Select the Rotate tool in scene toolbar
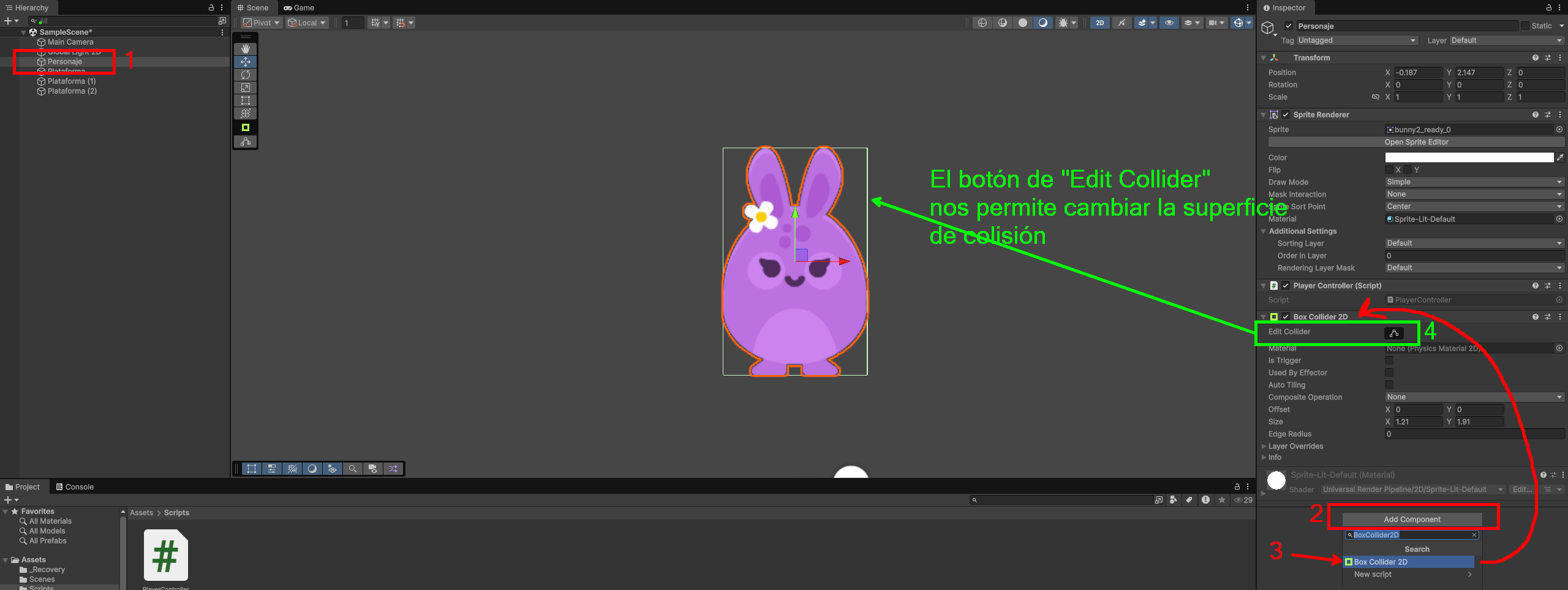Screen dimensions: 1568x590 [x=246, y=75]
